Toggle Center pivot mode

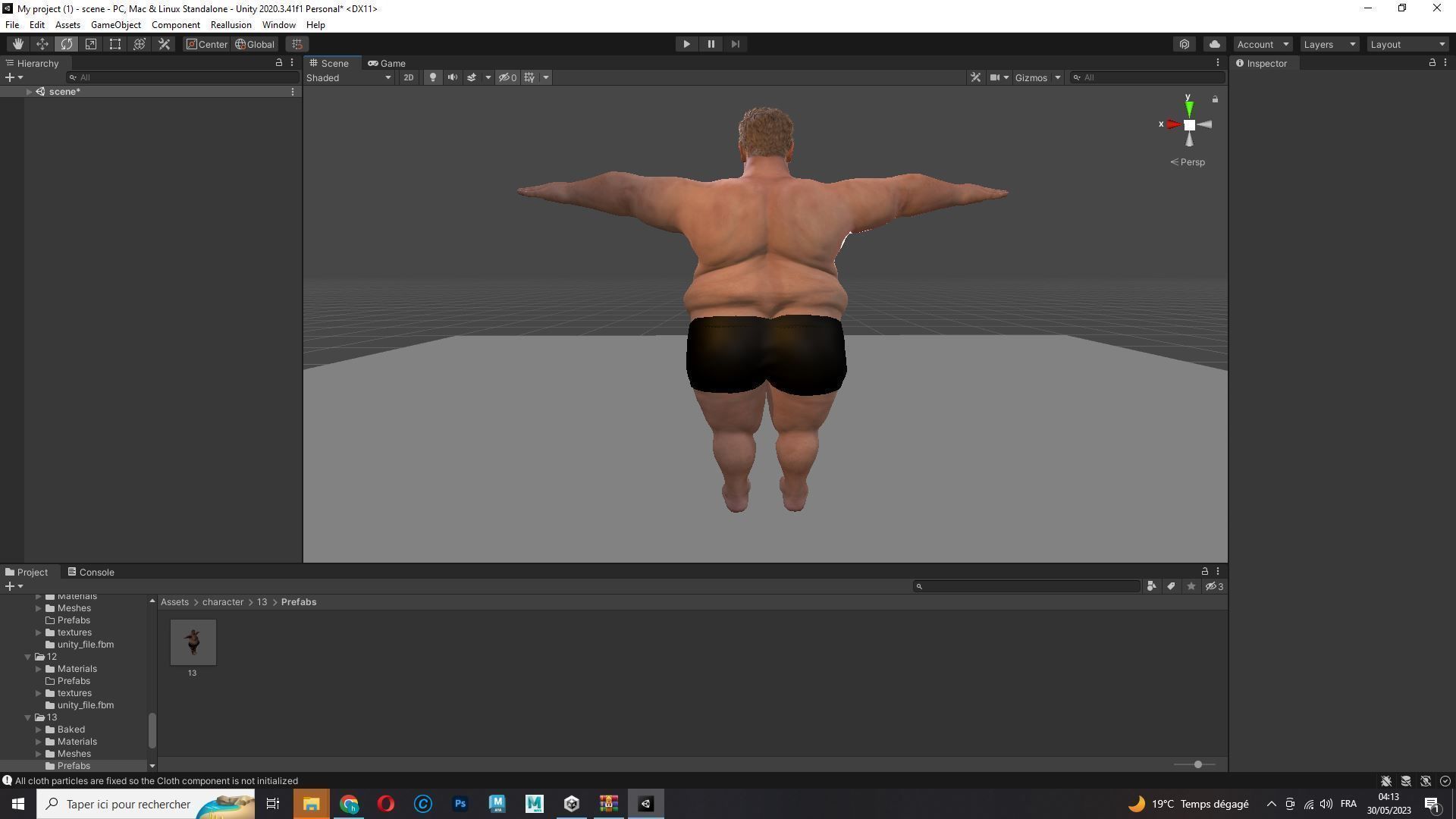207,44
